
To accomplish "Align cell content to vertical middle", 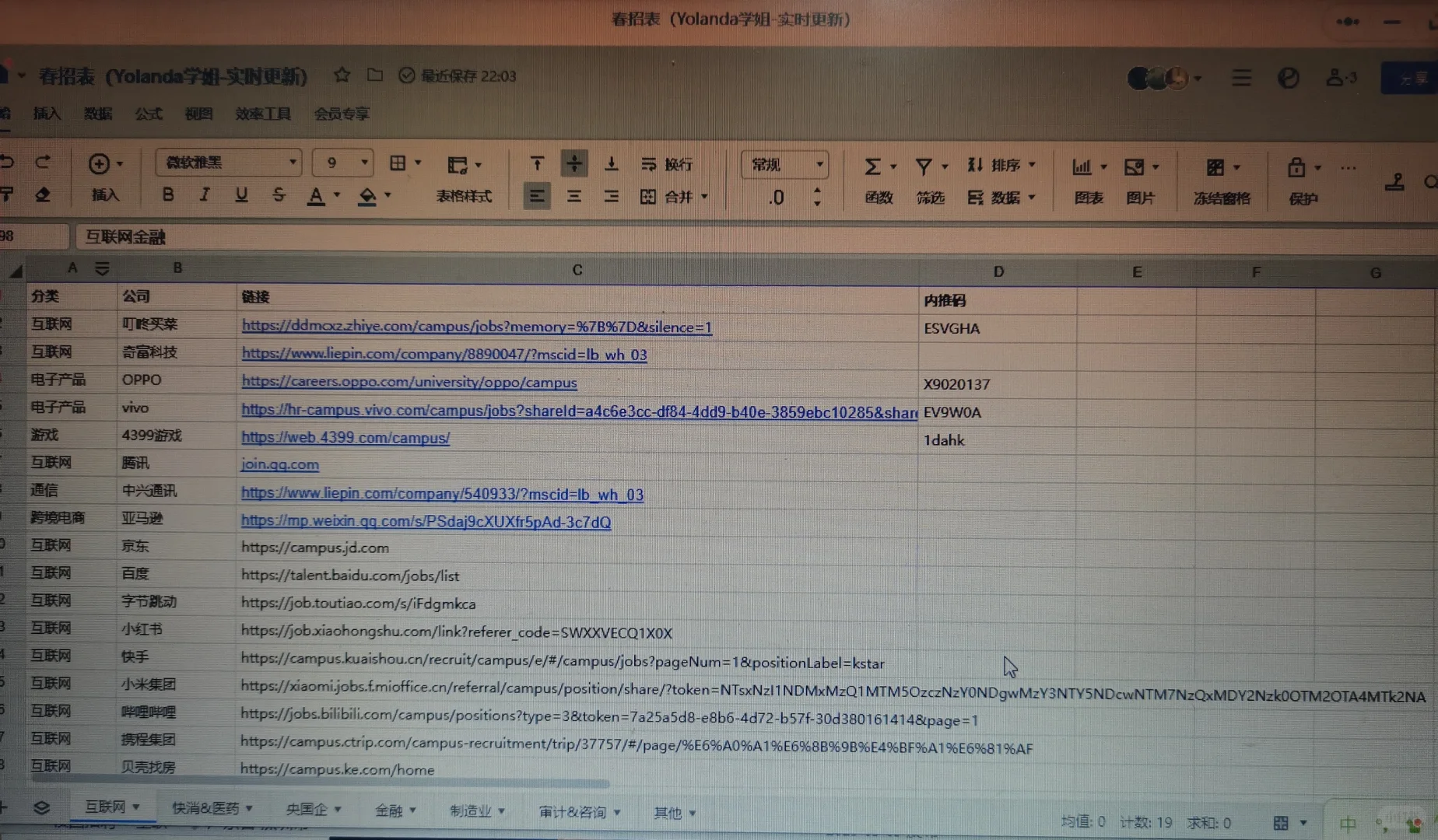I will 574,164.
